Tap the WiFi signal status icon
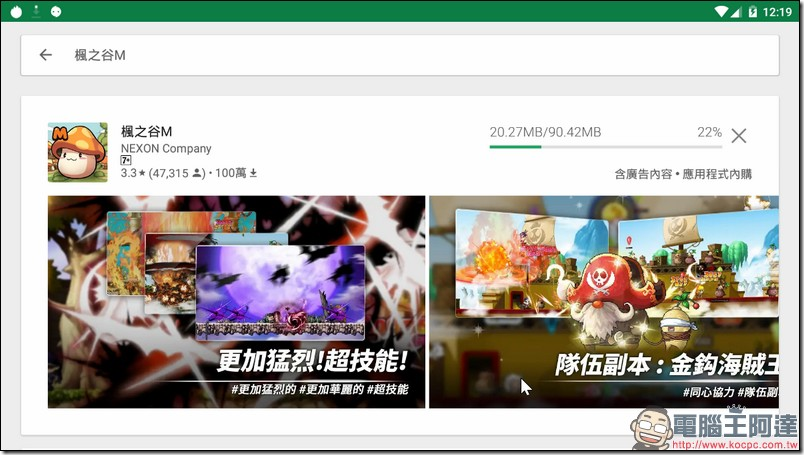This screenshot has width=804, height=455. pyautogui.click(x=721, y=11)
